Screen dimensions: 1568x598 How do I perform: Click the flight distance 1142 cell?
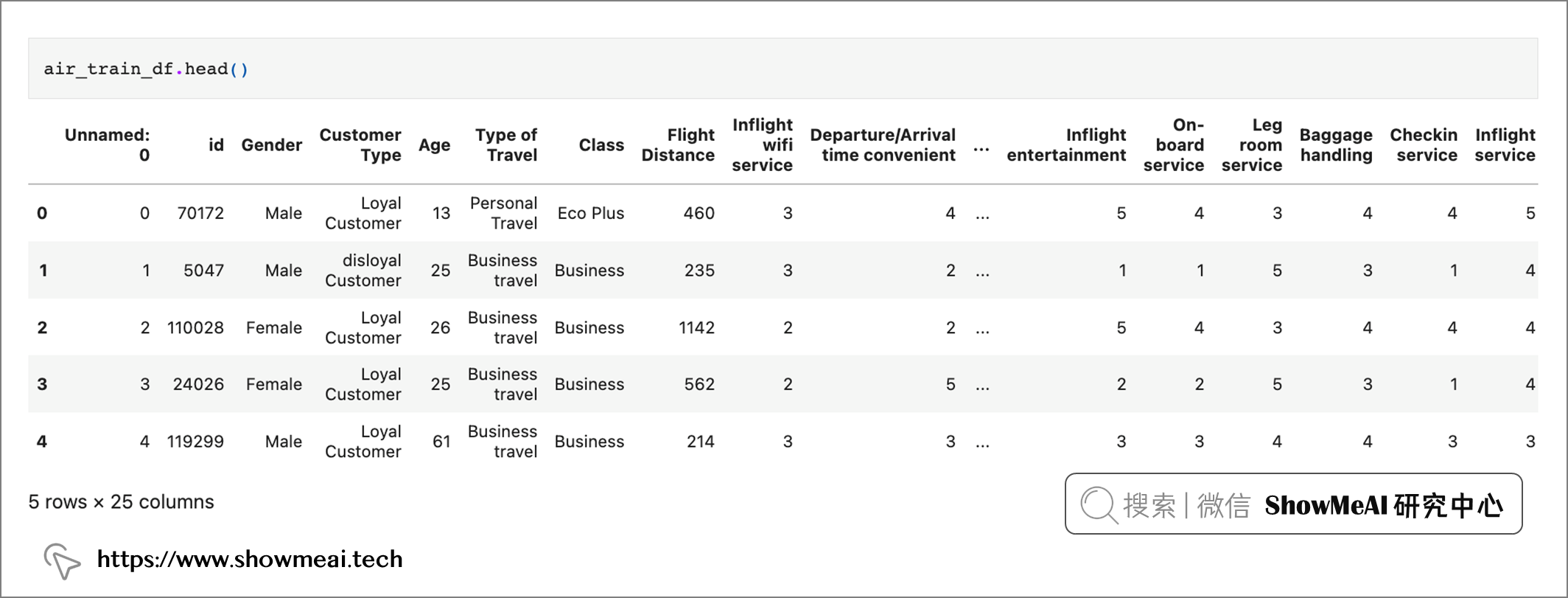696,327
